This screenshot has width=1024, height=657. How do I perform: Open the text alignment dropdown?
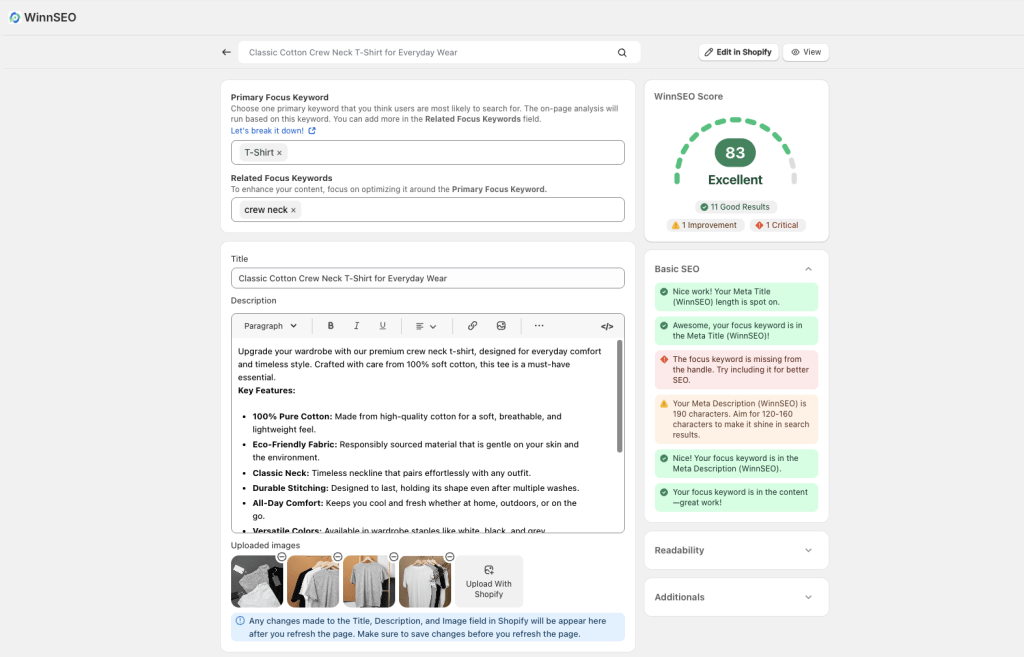tap(426, 326)
